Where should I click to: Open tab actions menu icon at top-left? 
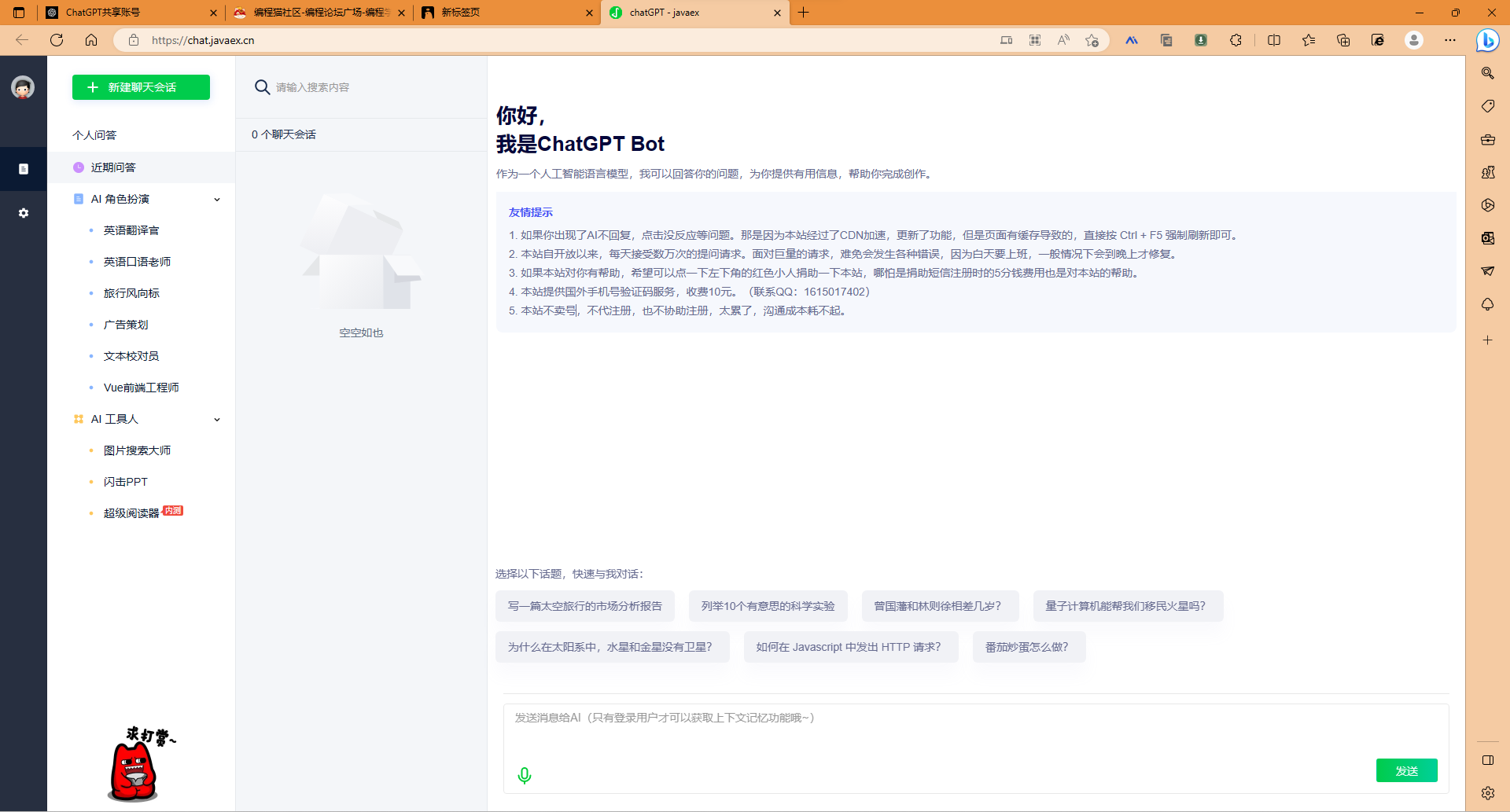(x=19, y=13)
